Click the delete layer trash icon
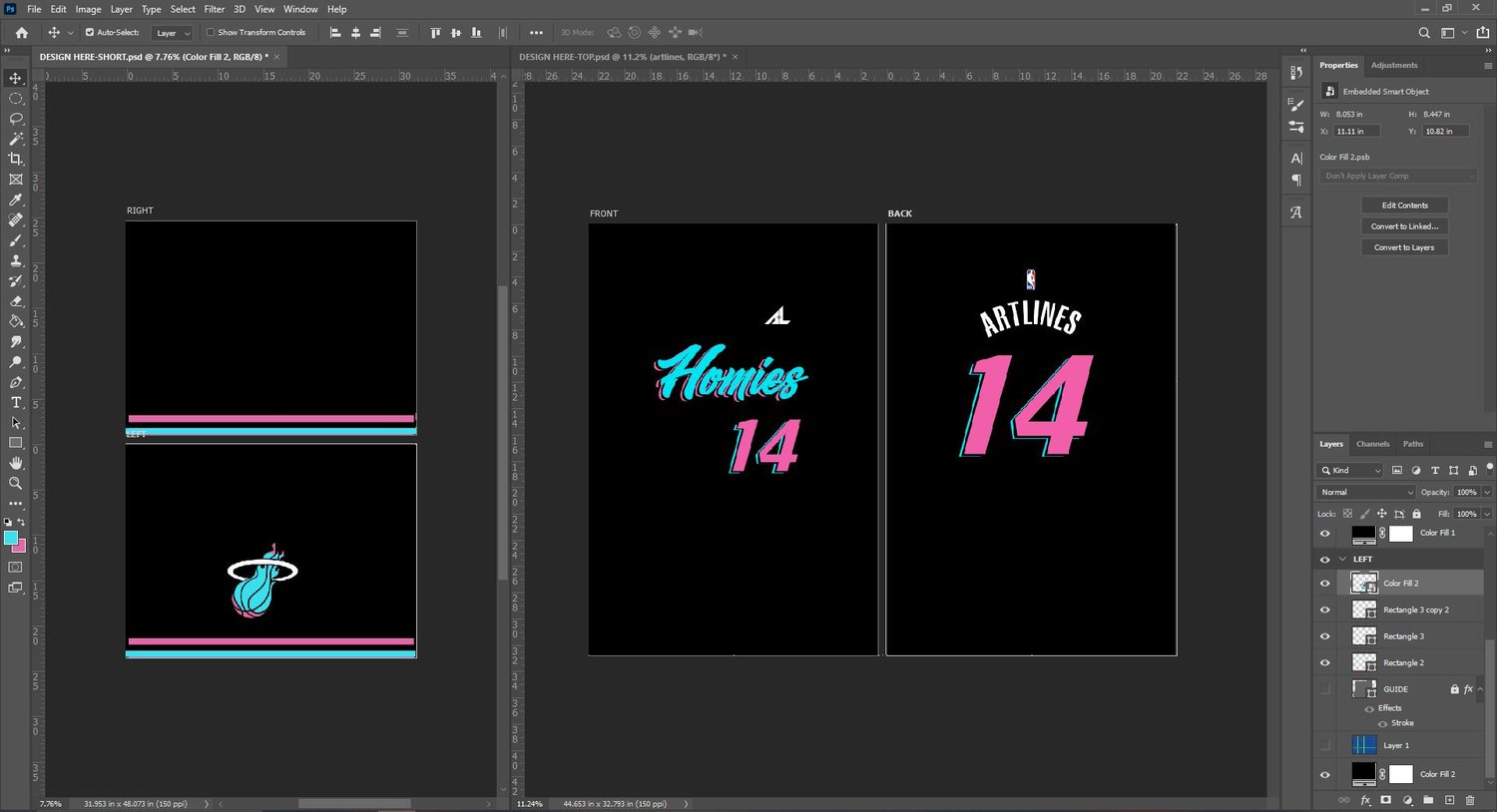1497x812 pixels. point(1470,800)
